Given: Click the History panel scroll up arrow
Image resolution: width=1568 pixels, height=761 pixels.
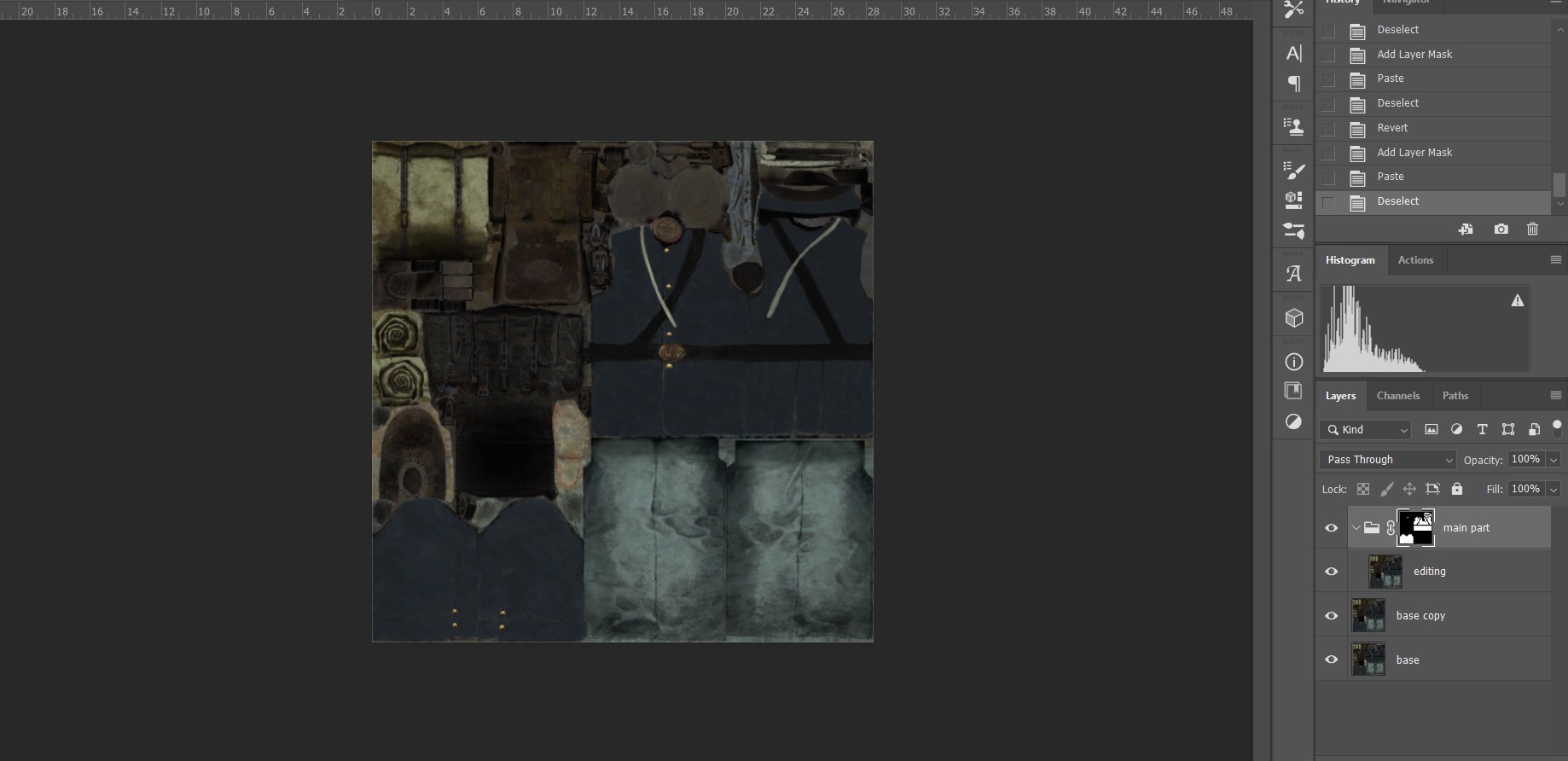Looking at the screenshot, I should tap(1559, 30).
